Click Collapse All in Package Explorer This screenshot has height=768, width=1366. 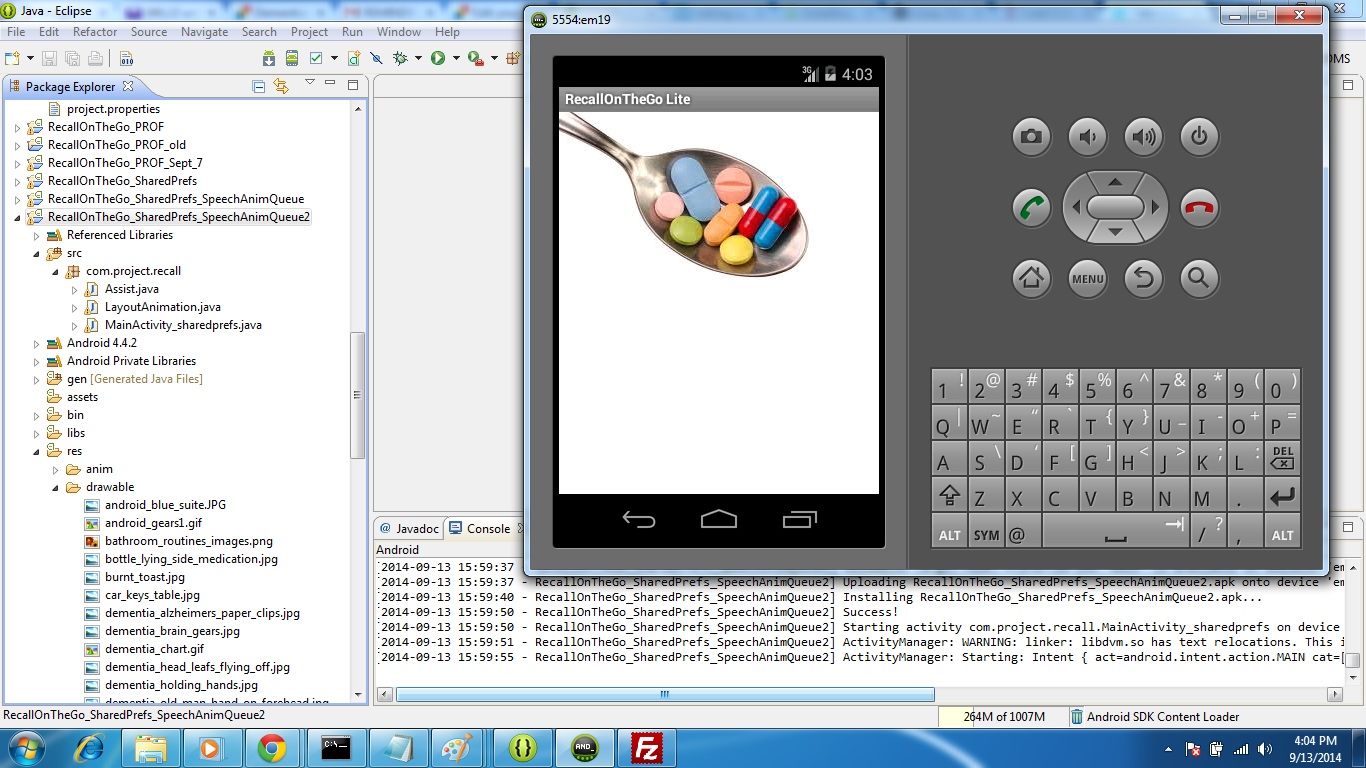coord(259,87)
